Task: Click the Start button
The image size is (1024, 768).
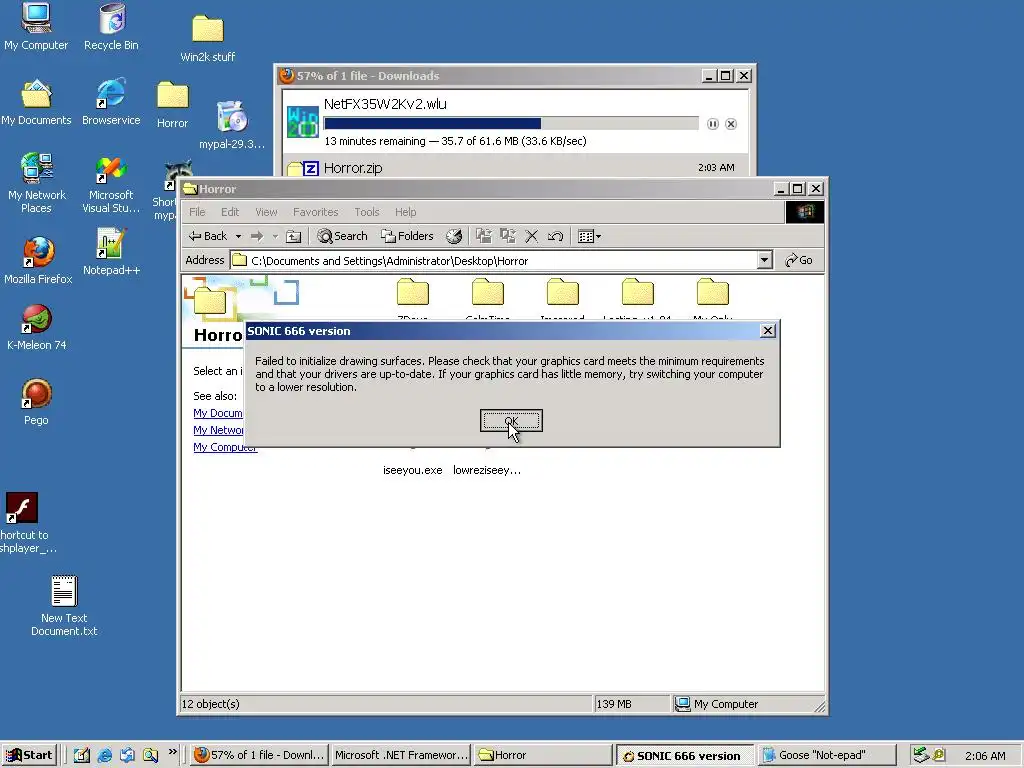Action: coord(29,755)
